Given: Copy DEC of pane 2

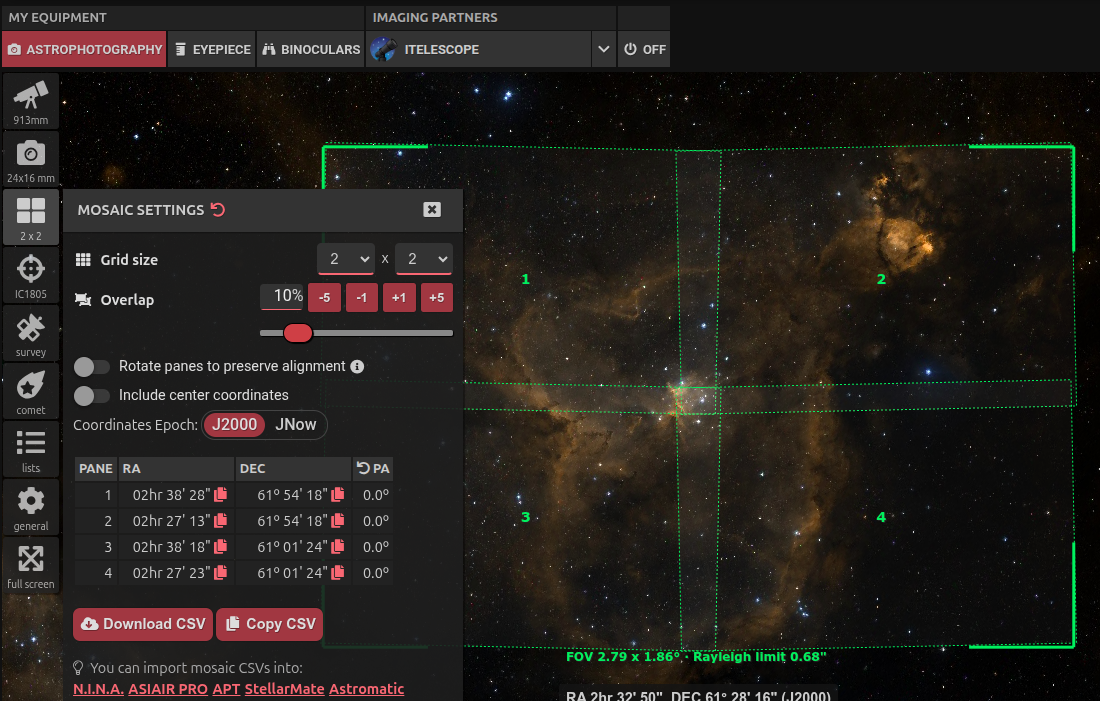Looking at the screenshot, I should point(337,521).
